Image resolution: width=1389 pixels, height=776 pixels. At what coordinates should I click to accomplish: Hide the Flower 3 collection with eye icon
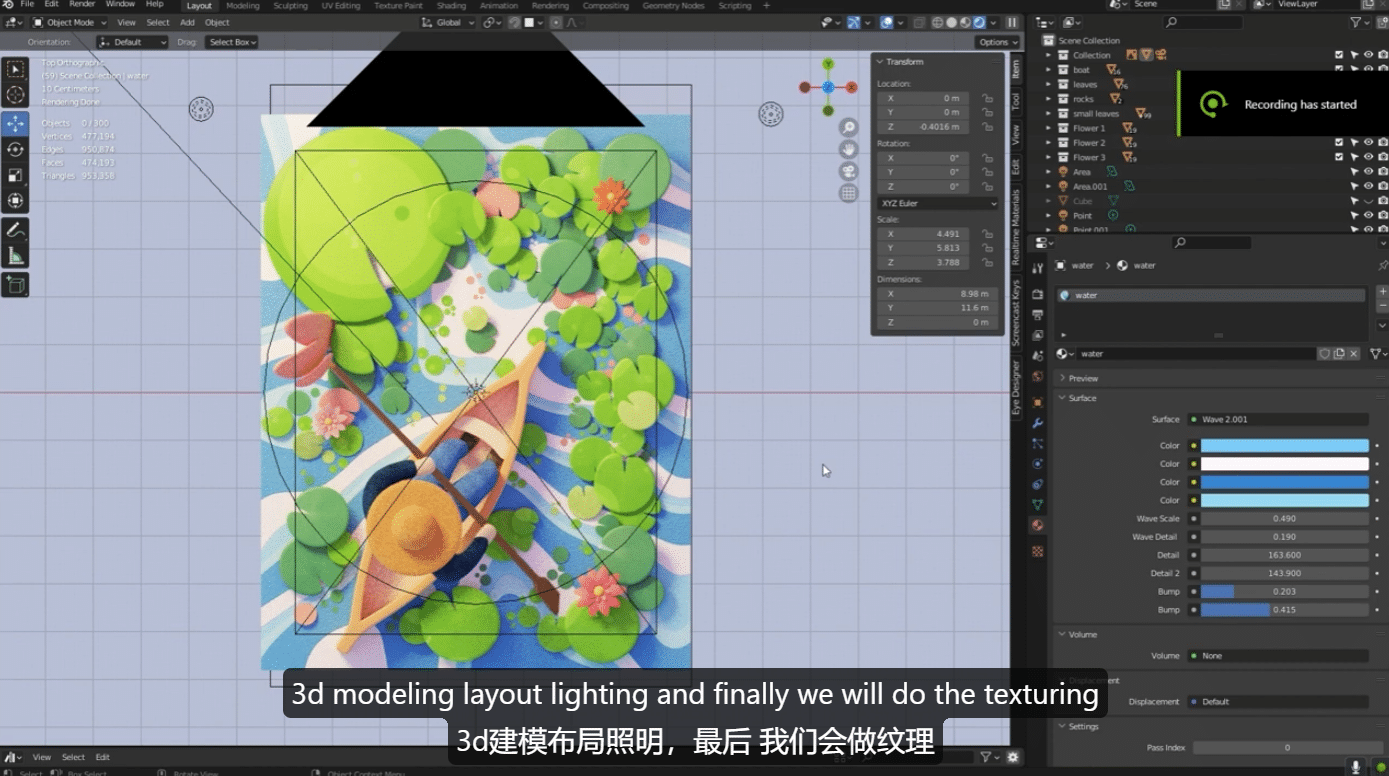point(1368,157)
